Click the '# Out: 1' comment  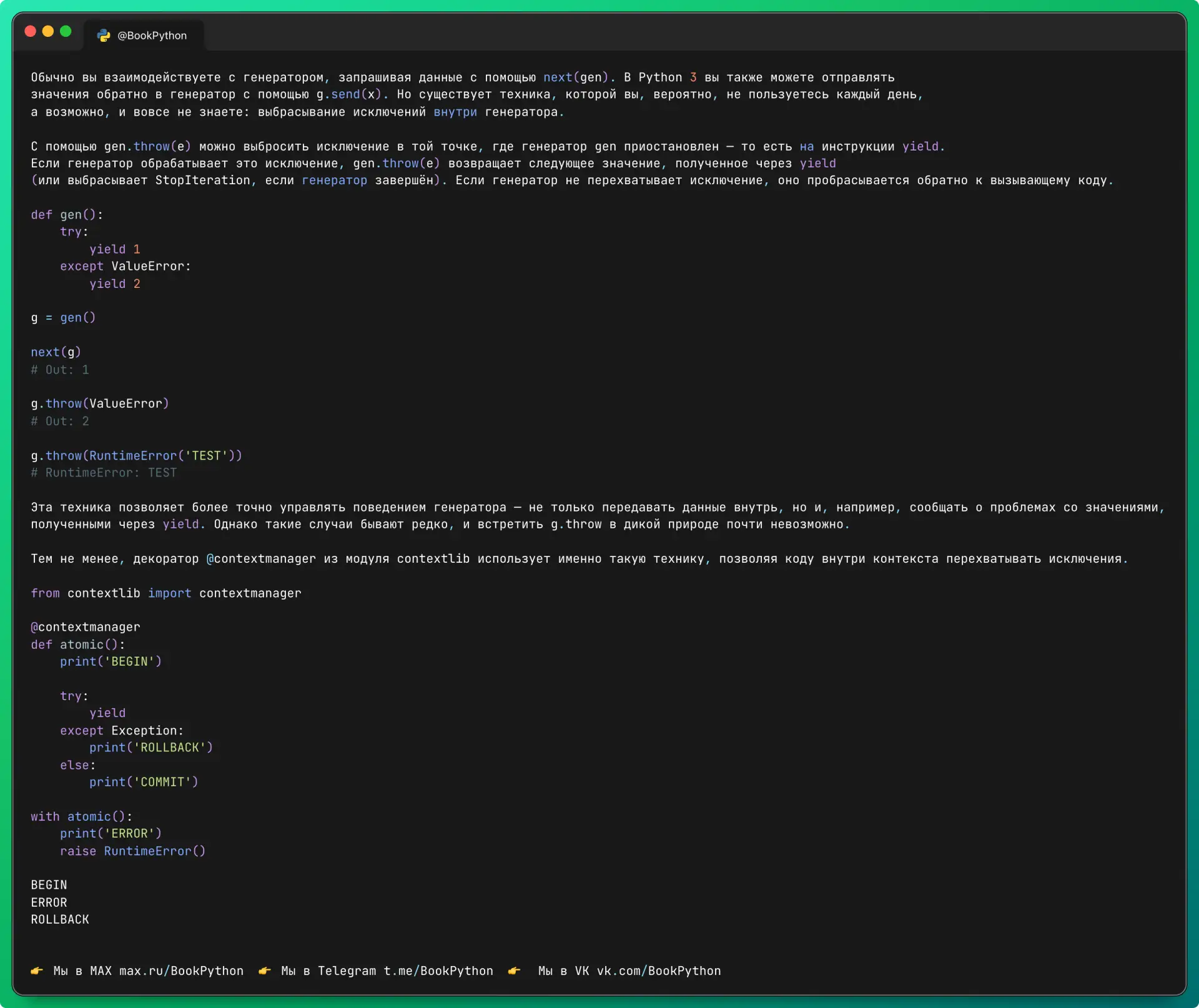(x=60, y=370)
